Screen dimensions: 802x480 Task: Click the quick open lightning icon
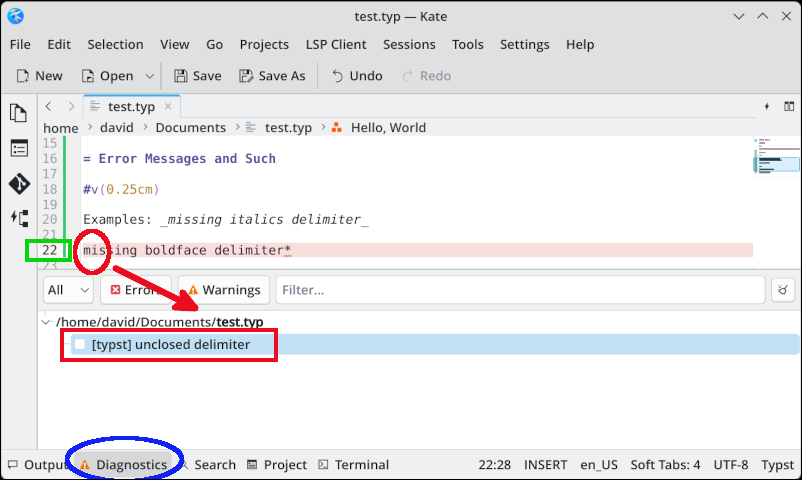click(766, 106)
